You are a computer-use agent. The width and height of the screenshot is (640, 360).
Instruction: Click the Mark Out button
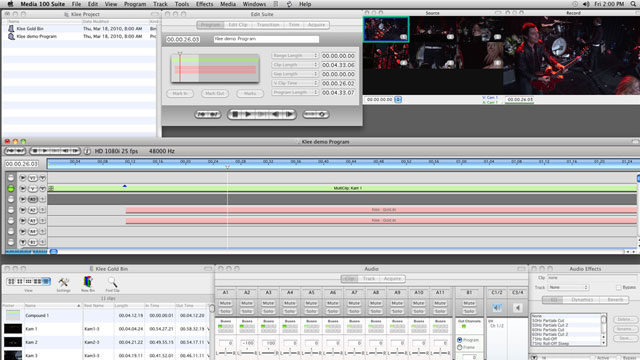[215, 93]
